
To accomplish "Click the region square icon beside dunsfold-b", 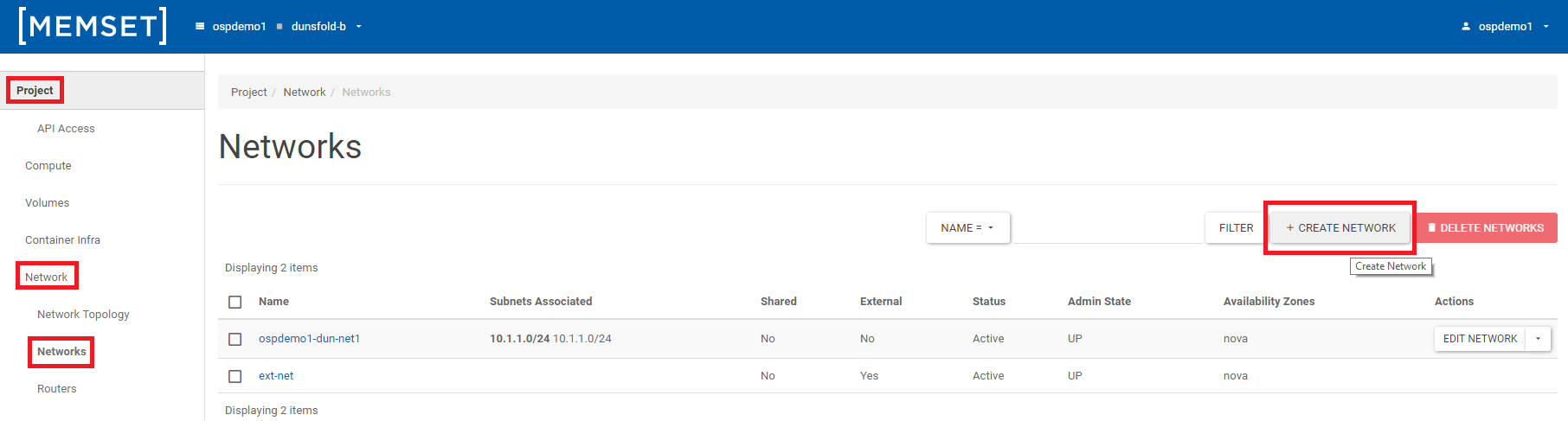I will (x=280, y=27).
